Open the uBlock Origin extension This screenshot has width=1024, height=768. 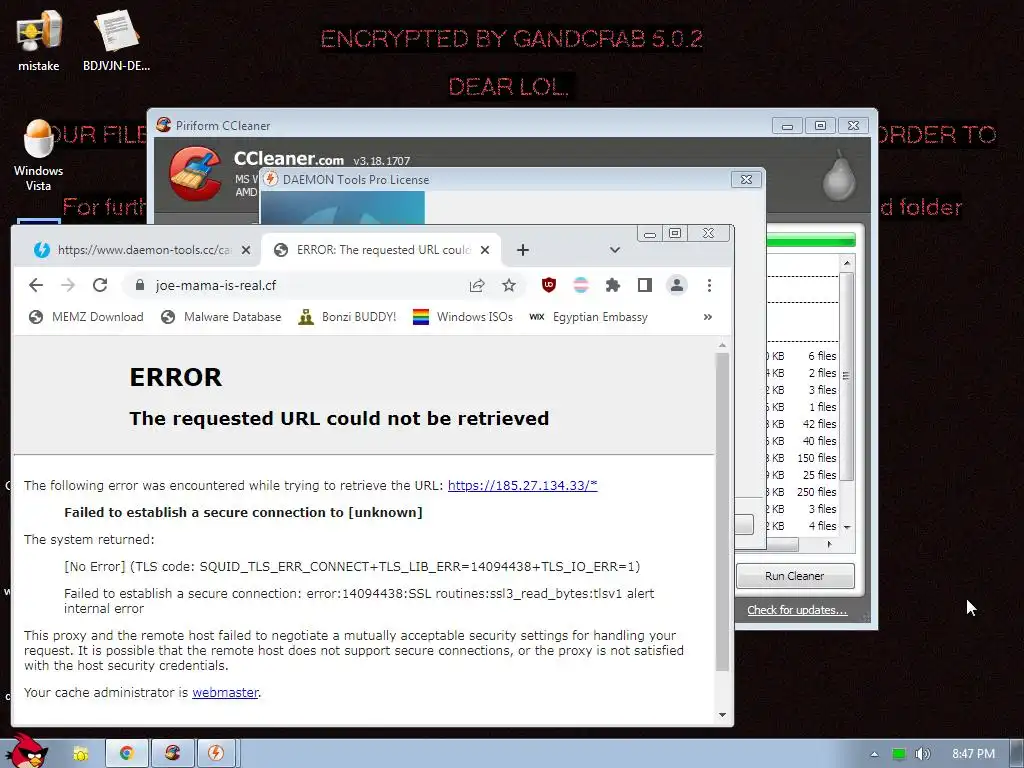click(x=549, y=285)
